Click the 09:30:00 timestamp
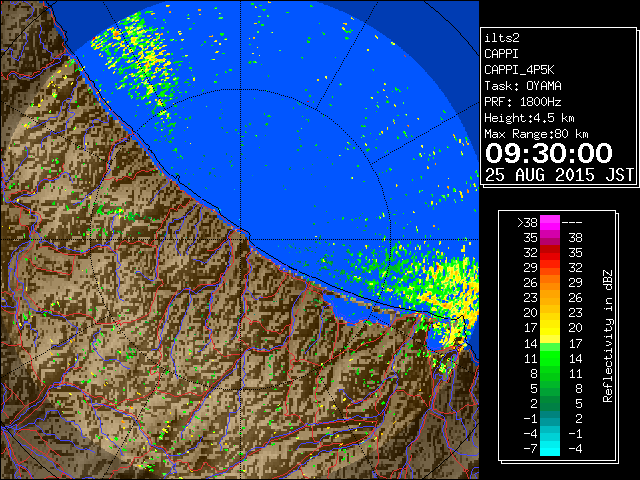Image resolution: width=640 pixels, height=480 pixels. point(549,153)
